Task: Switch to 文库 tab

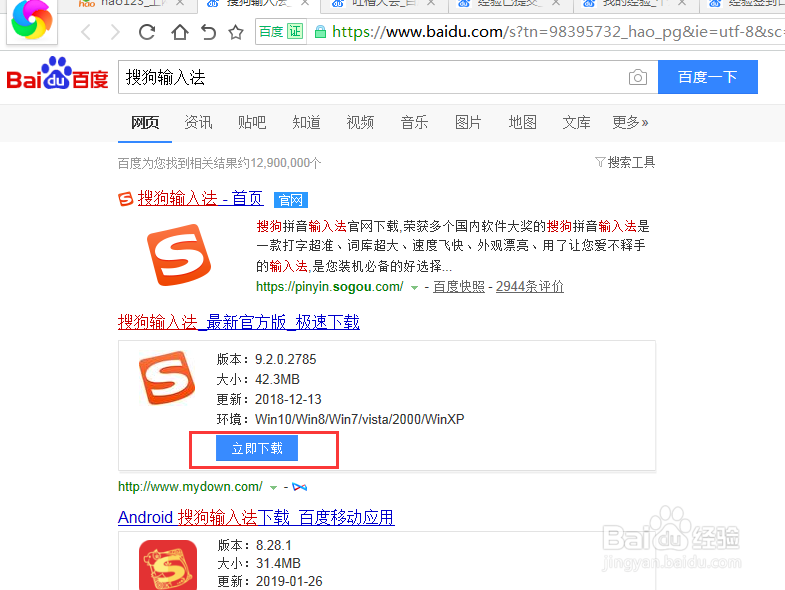Action: tap(576, 122)
